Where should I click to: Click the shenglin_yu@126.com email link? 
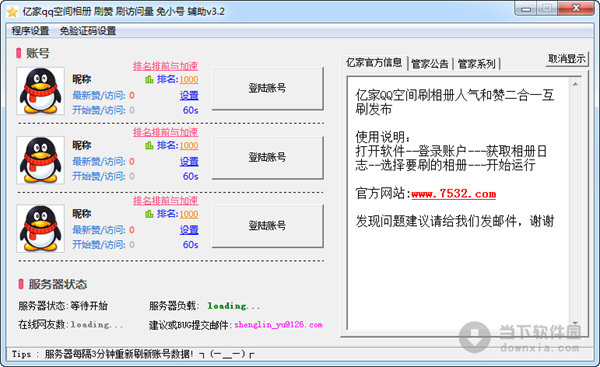click(279, 325)
